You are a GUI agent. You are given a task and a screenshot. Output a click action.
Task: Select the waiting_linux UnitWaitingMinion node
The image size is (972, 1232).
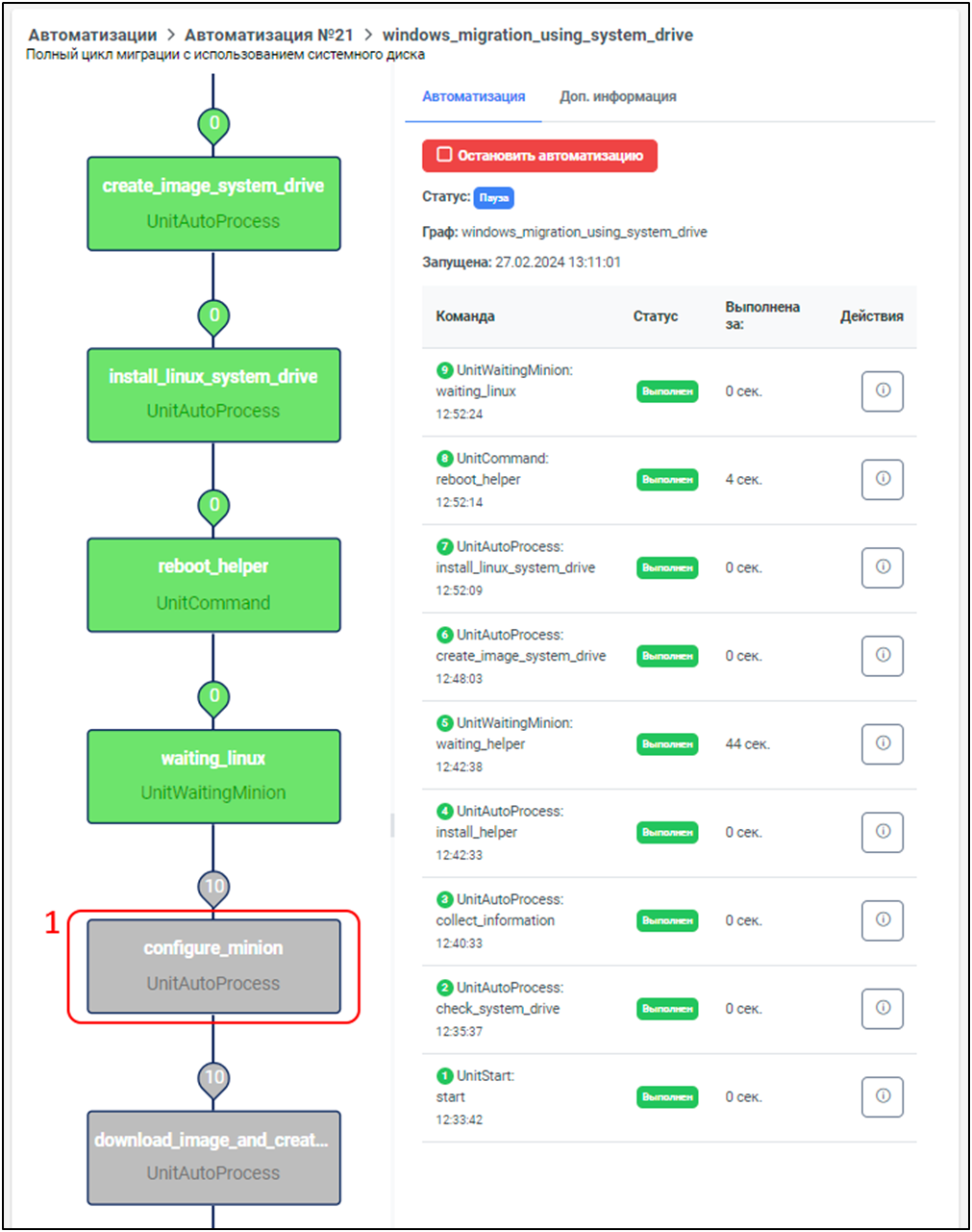point(213,776)
